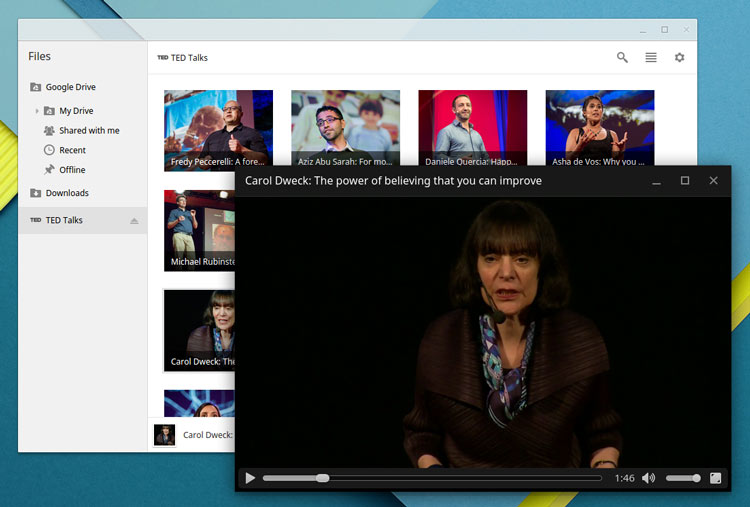Mute the video player audio
The image size is (750, 507).
click(649, 478)
